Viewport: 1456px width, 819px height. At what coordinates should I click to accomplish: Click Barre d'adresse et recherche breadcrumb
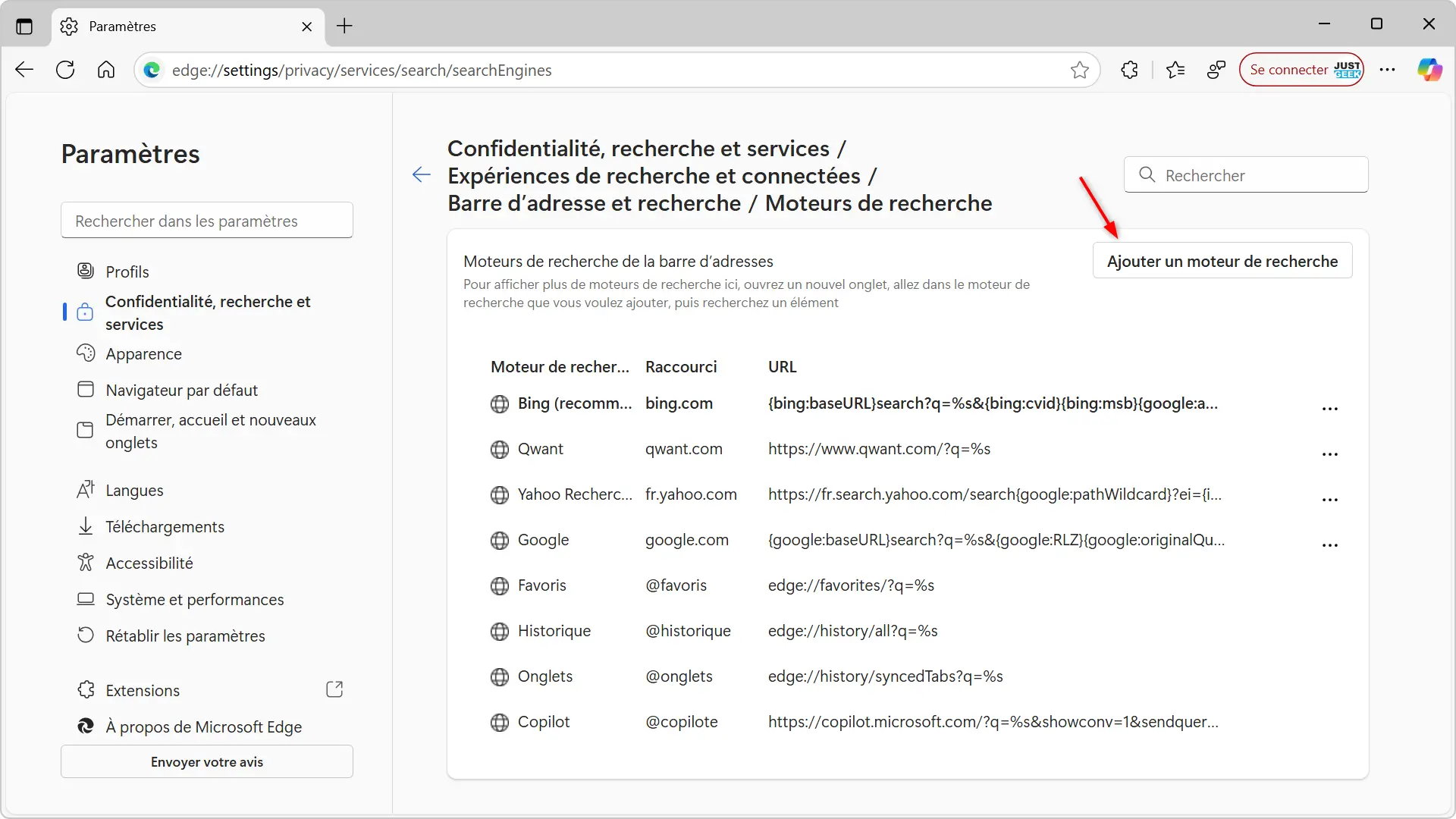[594, 203]
